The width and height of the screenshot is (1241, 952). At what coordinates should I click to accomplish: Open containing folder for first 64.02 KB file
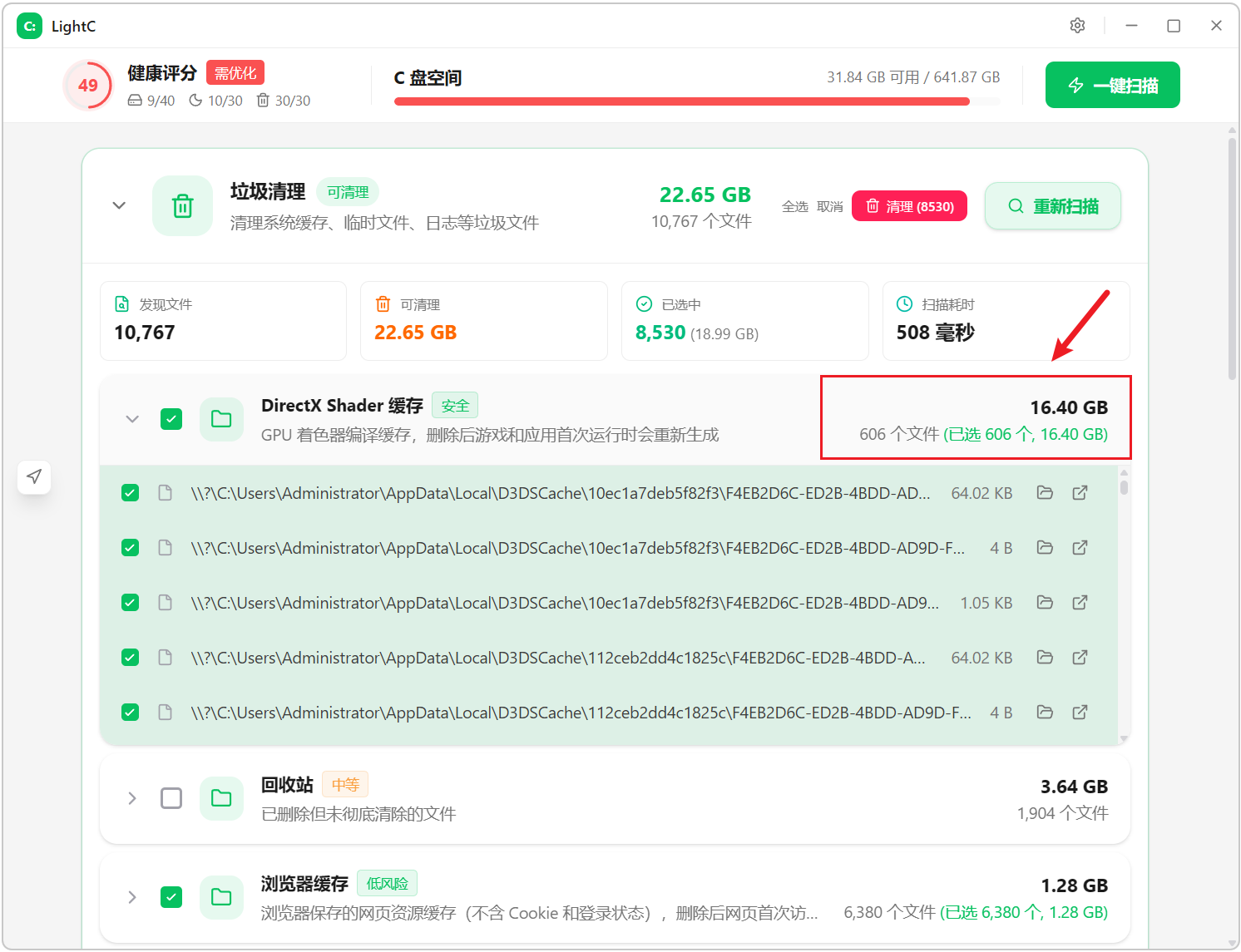point(1045,493)
